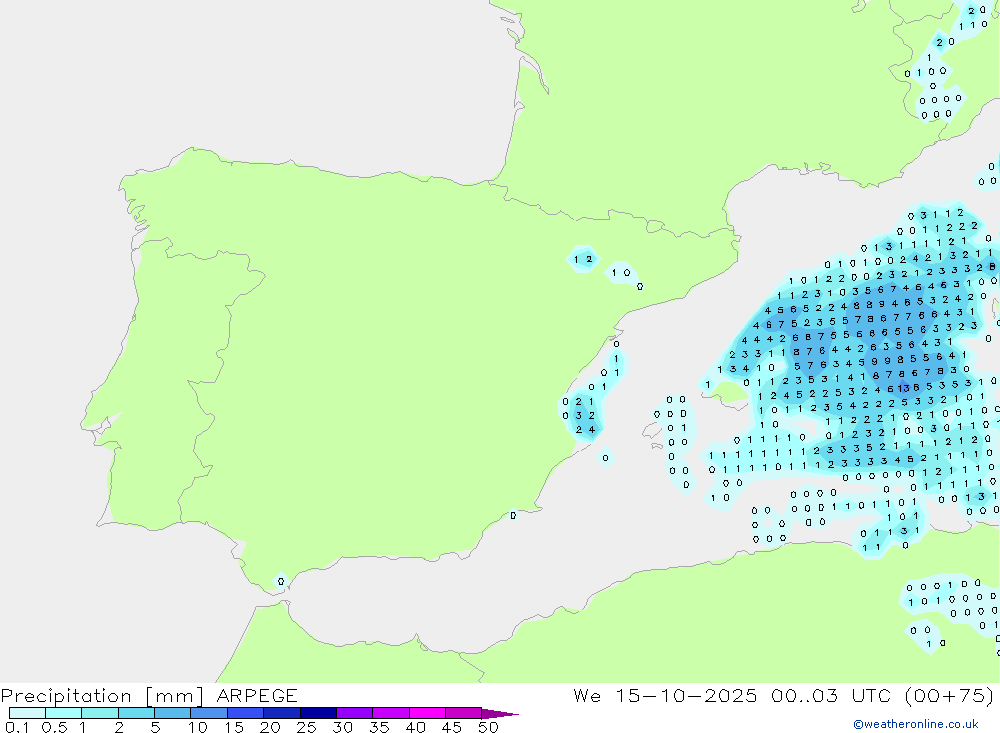
Task: Click the '1 2' rain patch over the Pyrenees
Action: pyautogui.click(x=583, y=260)
